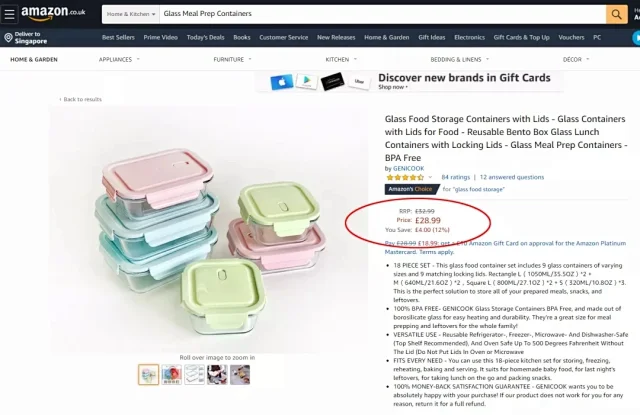Select the last product thumbnail image
The width and height of the screenshot is (640, 415).
pos(240,375)
